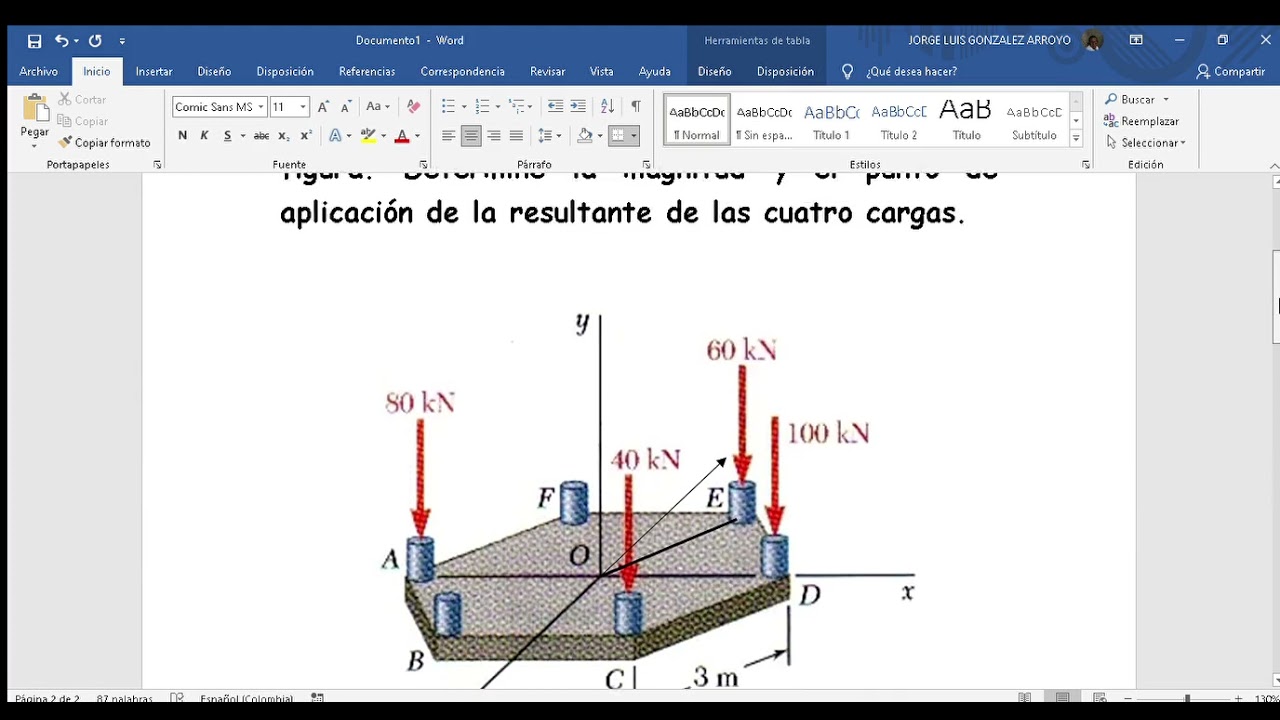This screenshot has width=1280, height=720.
Task: Open the Ayuda tab
Action: 655,72
